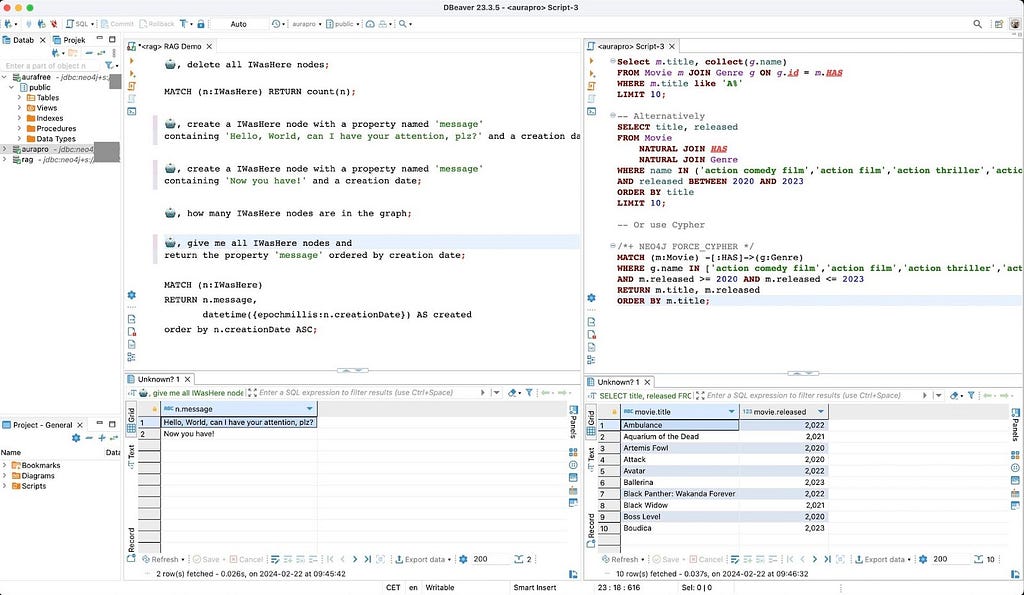Click the Smart Insert status bar entry
The image size is (1024, 595).
click(535, 587)
